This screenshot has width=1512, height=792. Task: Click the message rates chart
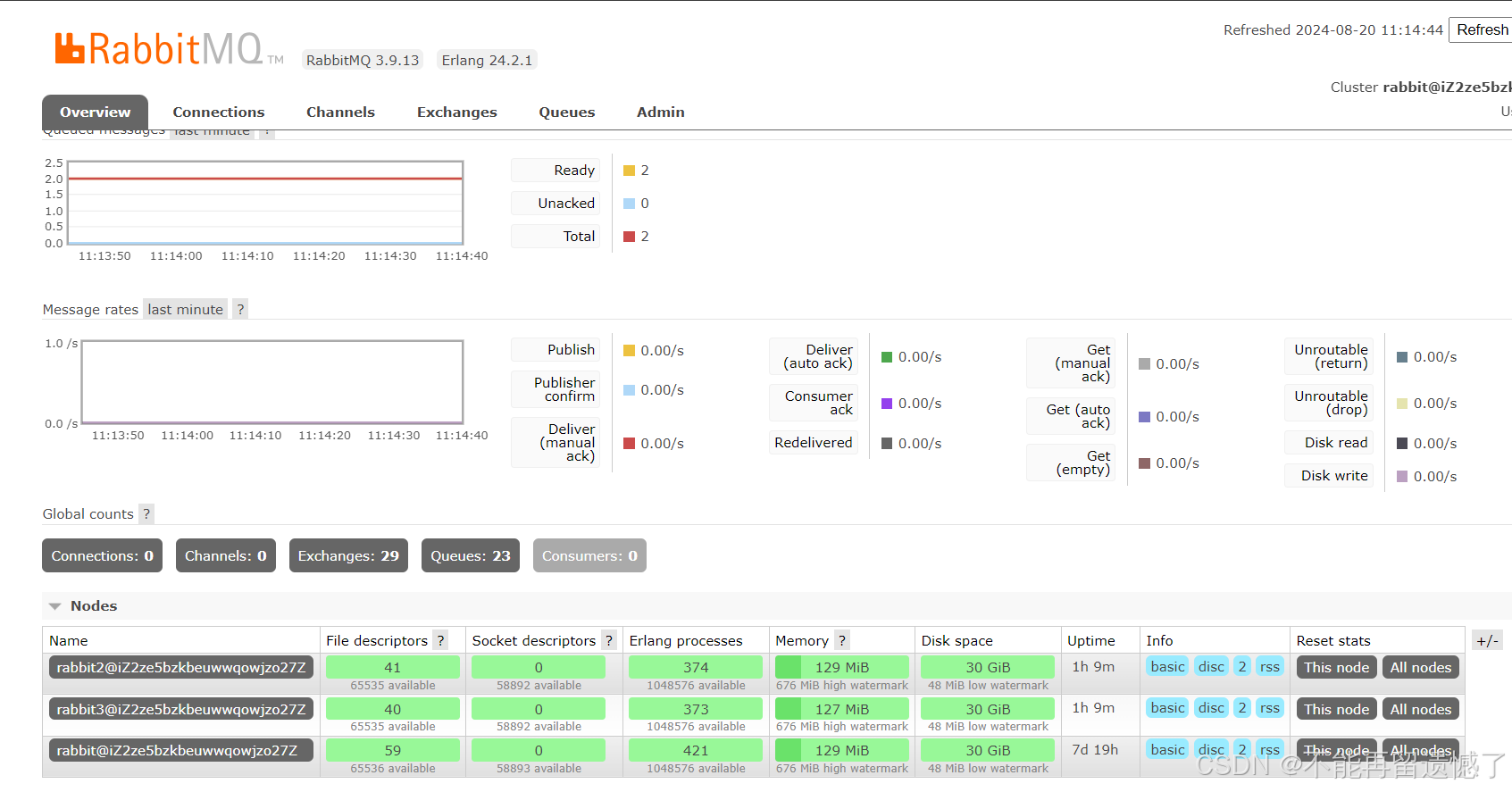click(x=272, y=382)
